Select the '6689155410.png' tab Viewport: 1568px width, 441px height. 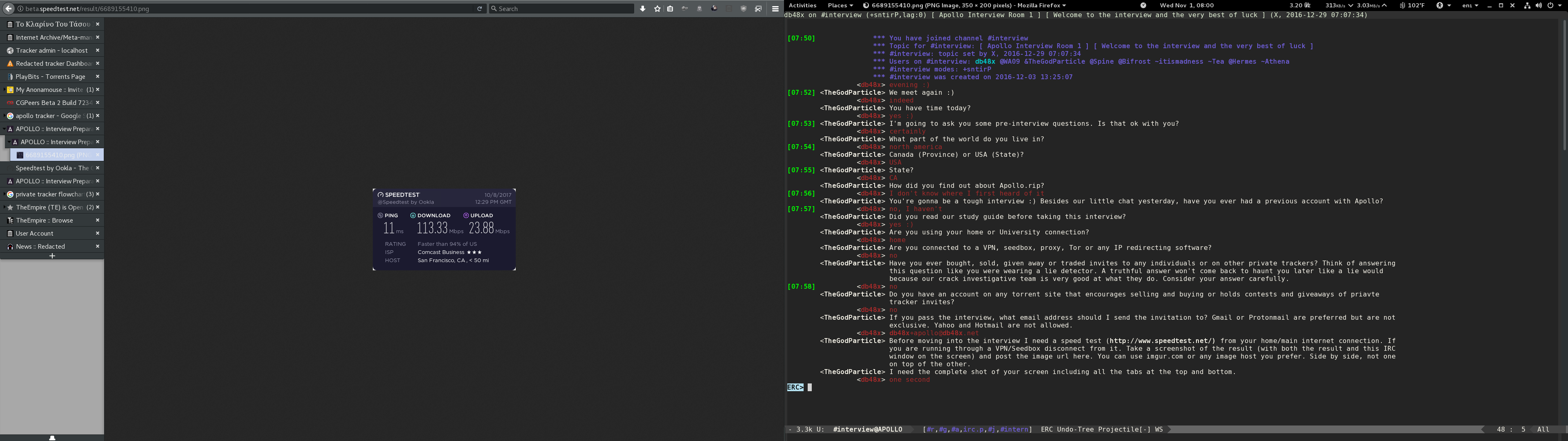click(x=57, y=155)
